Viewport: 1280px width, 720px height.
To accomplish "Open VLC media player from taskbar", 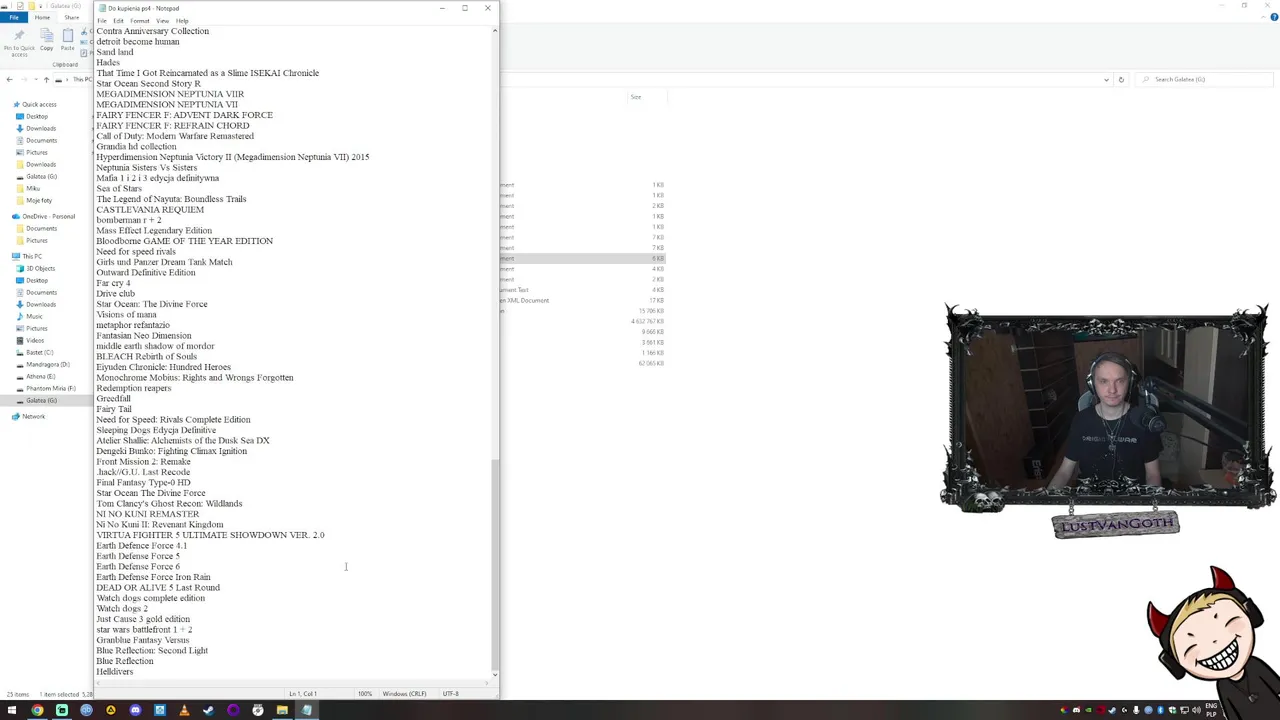I will (184, 710).
